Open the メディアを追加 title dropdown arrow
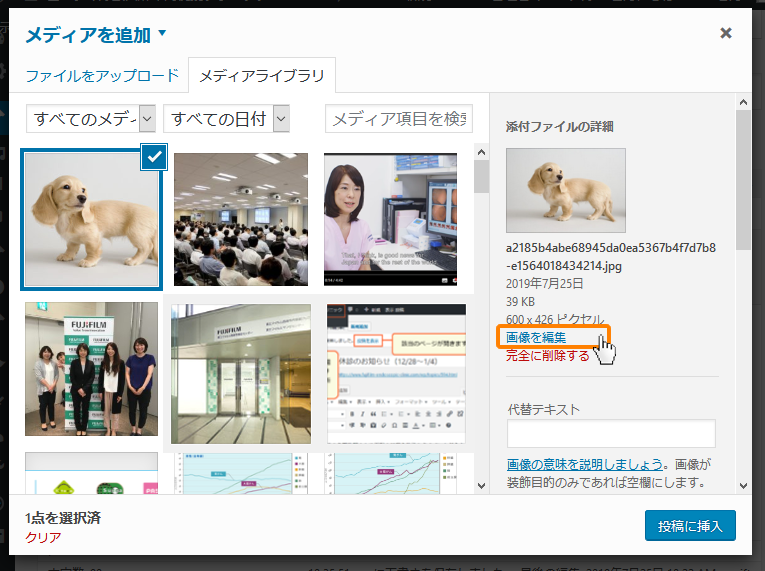Viewport: 765px width, 571px height. click(162, 33)
